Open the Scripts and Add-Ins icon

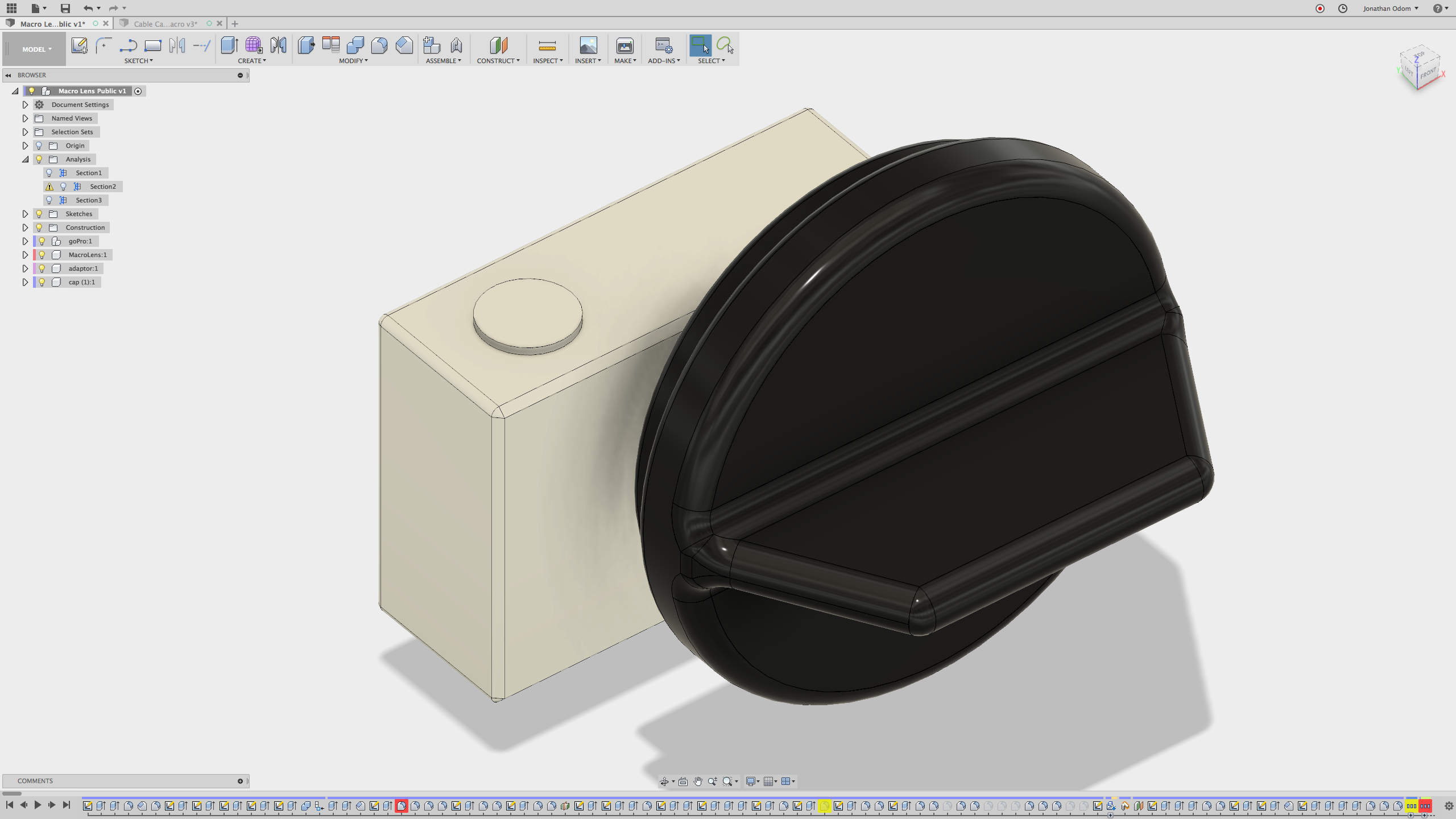click(664, 45)
